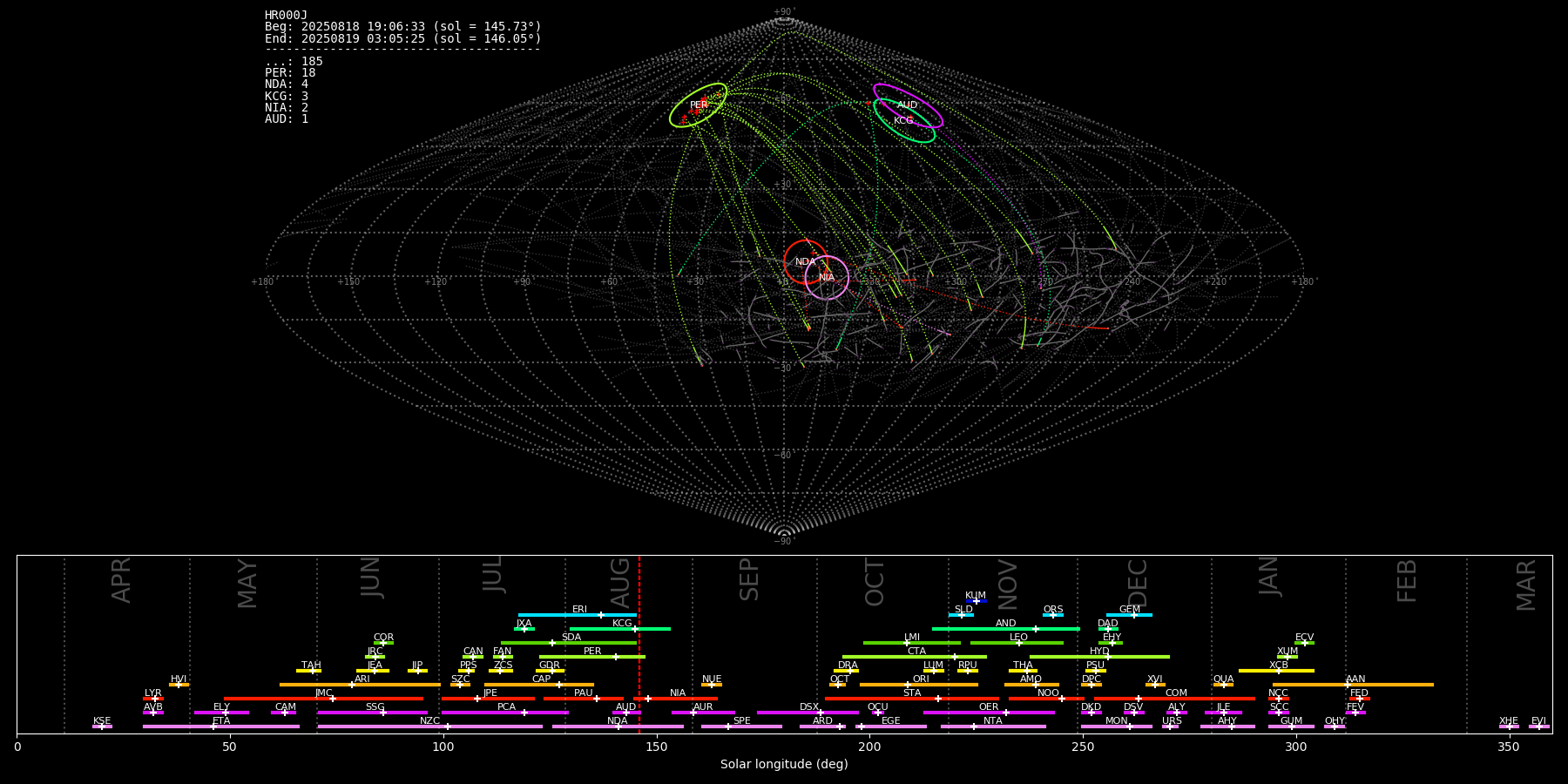This screenshot has width=1568, height=784.
Task: Click the NTA shower bar label
Action: 993,721
